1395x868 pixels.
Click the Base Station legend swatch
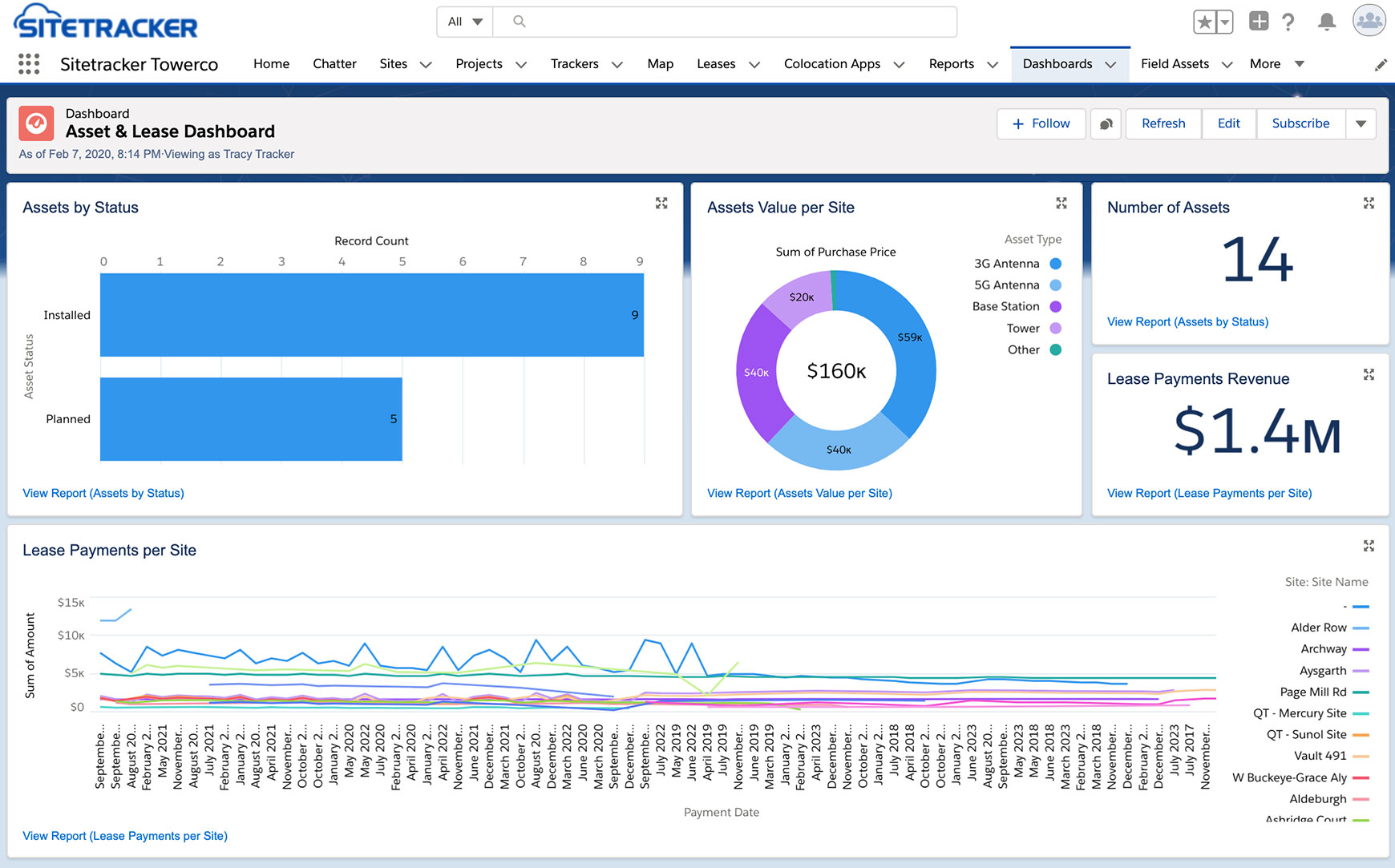(1056, 307)
